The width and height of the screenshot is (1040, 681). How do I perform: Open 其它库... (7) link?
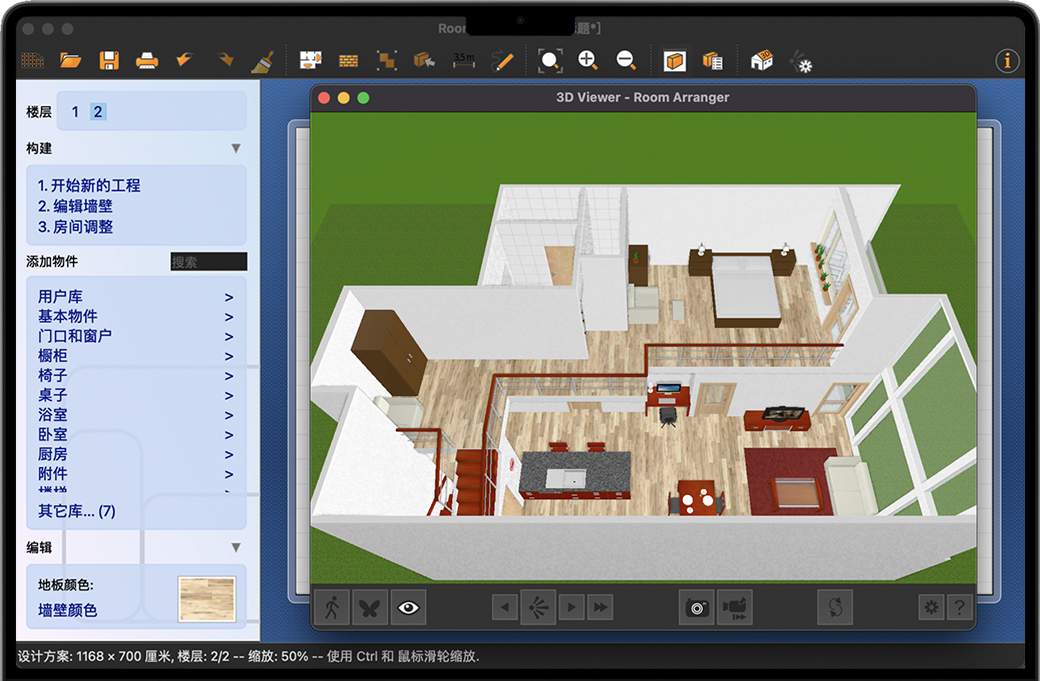[x=77, y=511]
